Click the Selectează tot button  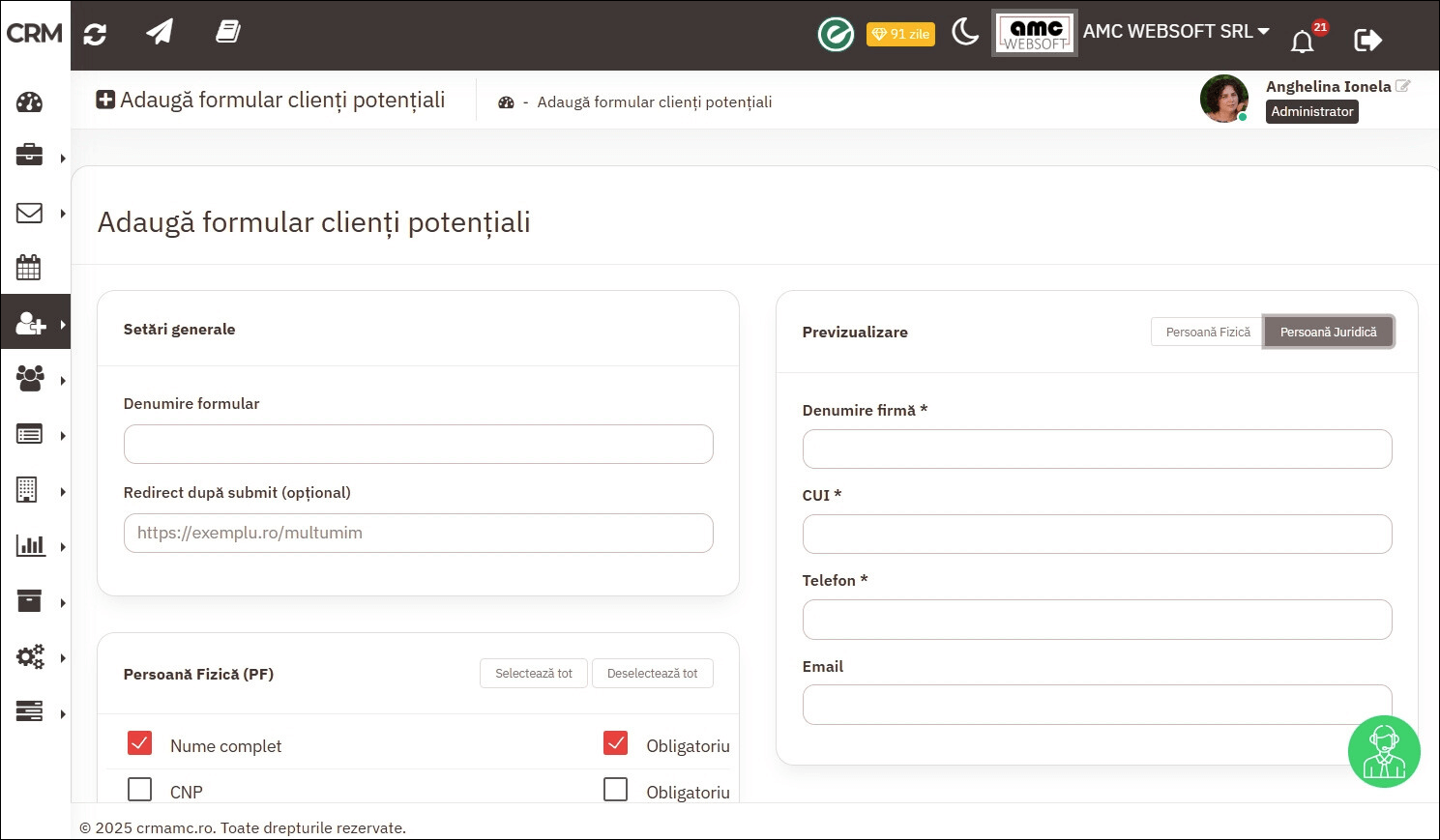tap(533, 674)
